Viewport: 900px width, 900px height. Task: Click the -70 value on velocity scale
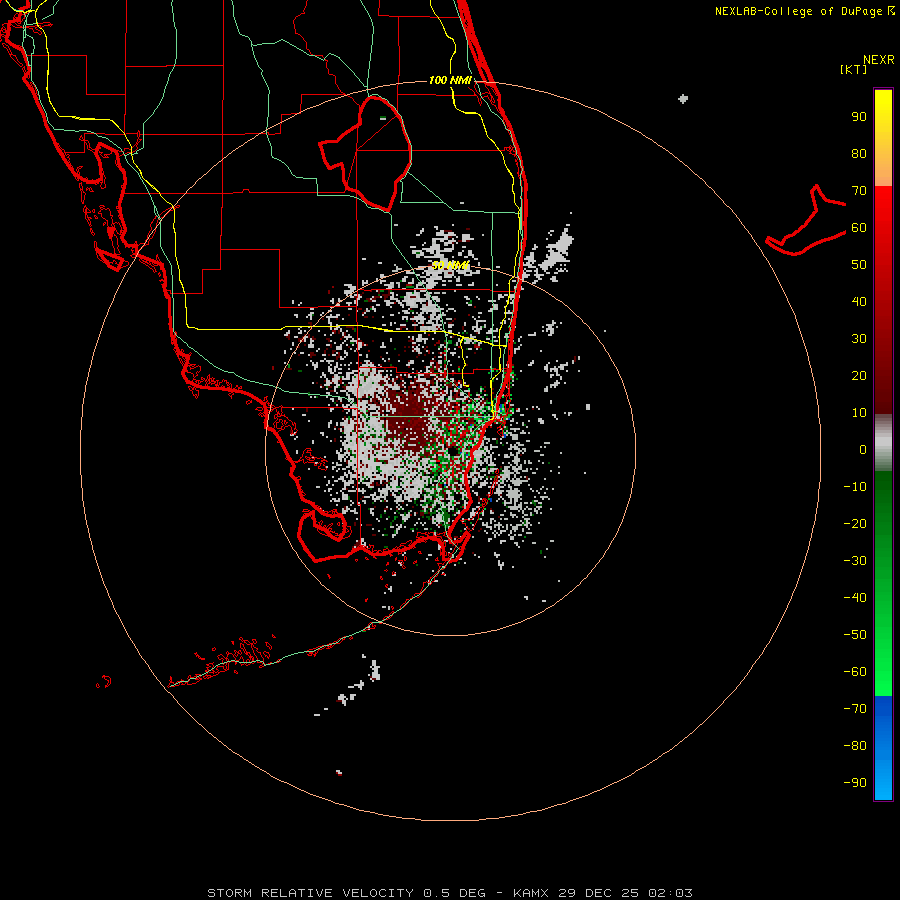coord(855,709)
